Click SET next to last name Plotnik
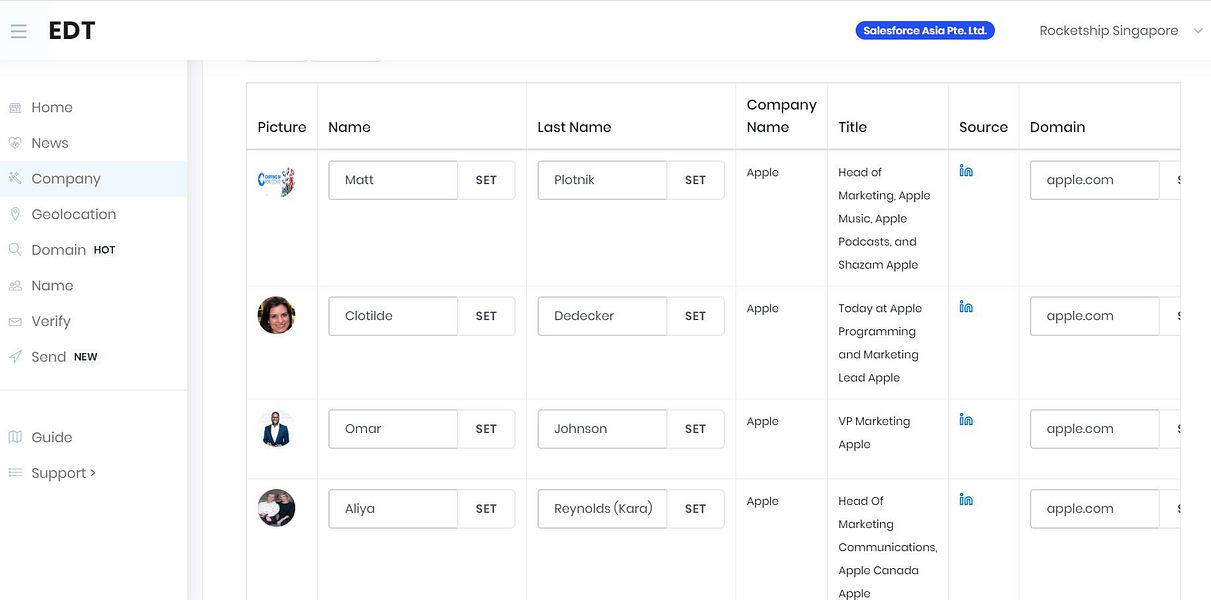1211x600 pixels. tap(695, 180)
